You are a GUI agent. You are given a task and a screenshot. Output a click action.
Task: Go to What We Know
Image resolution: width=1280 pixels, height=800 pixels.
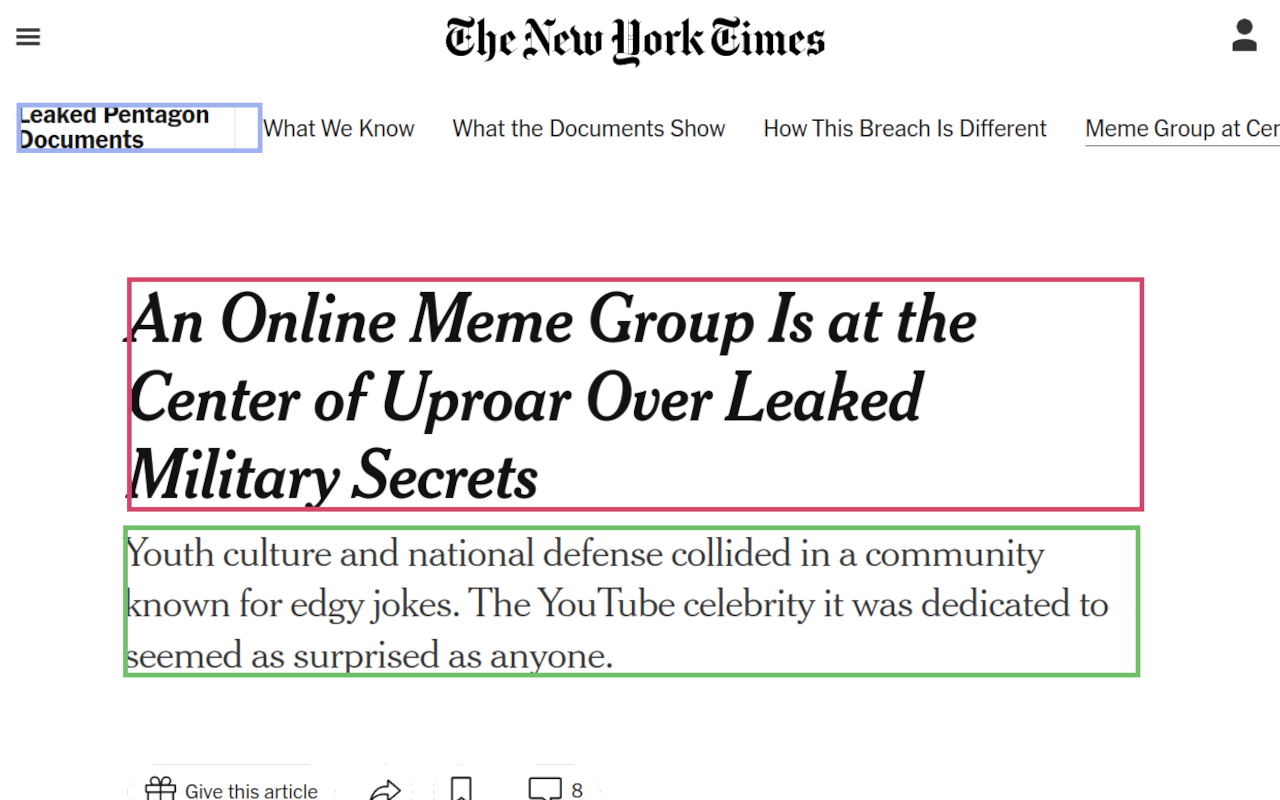pos(339,128)
